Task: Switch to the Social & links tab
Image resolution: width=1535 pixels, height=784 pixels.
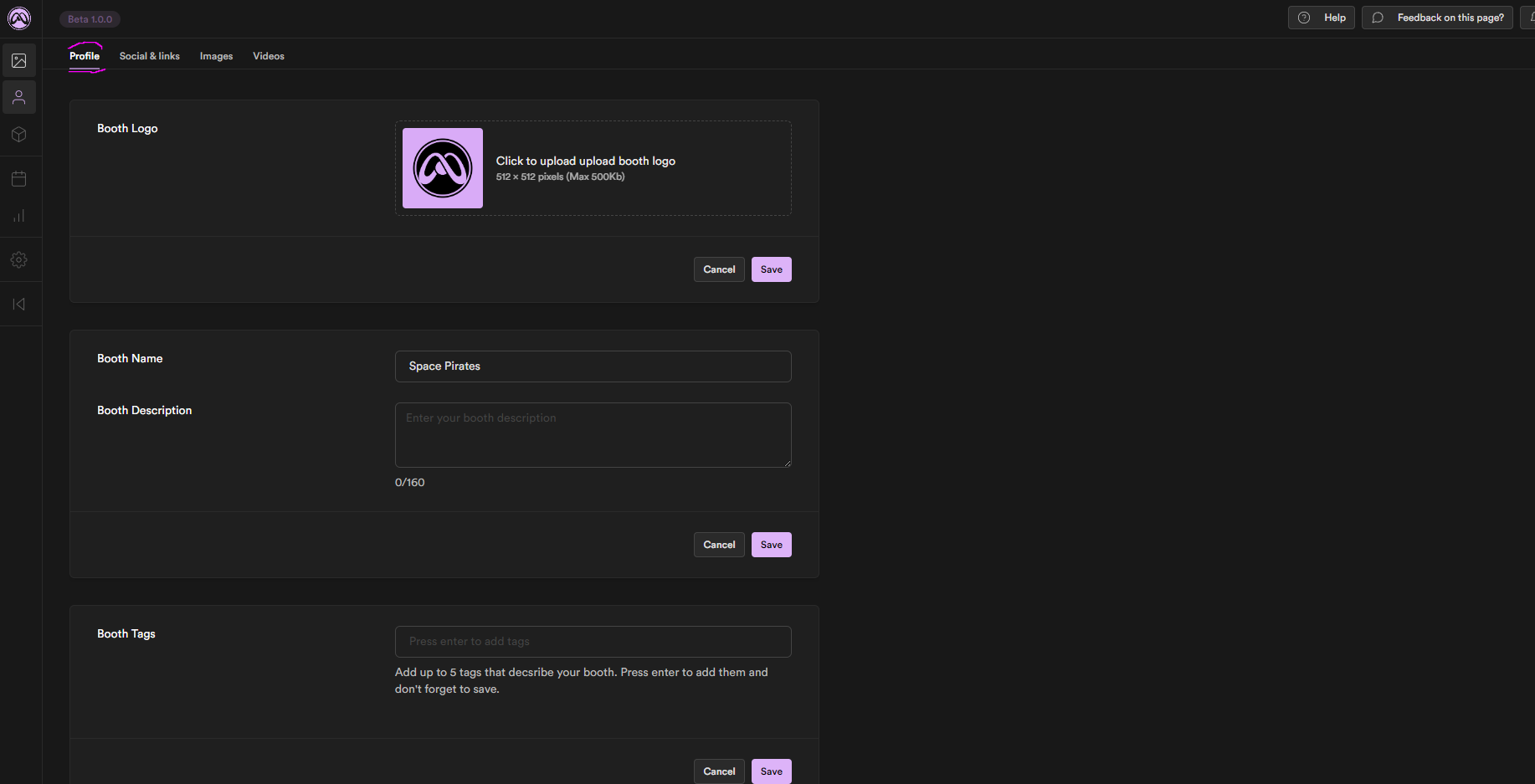Action: pos(149,56)
